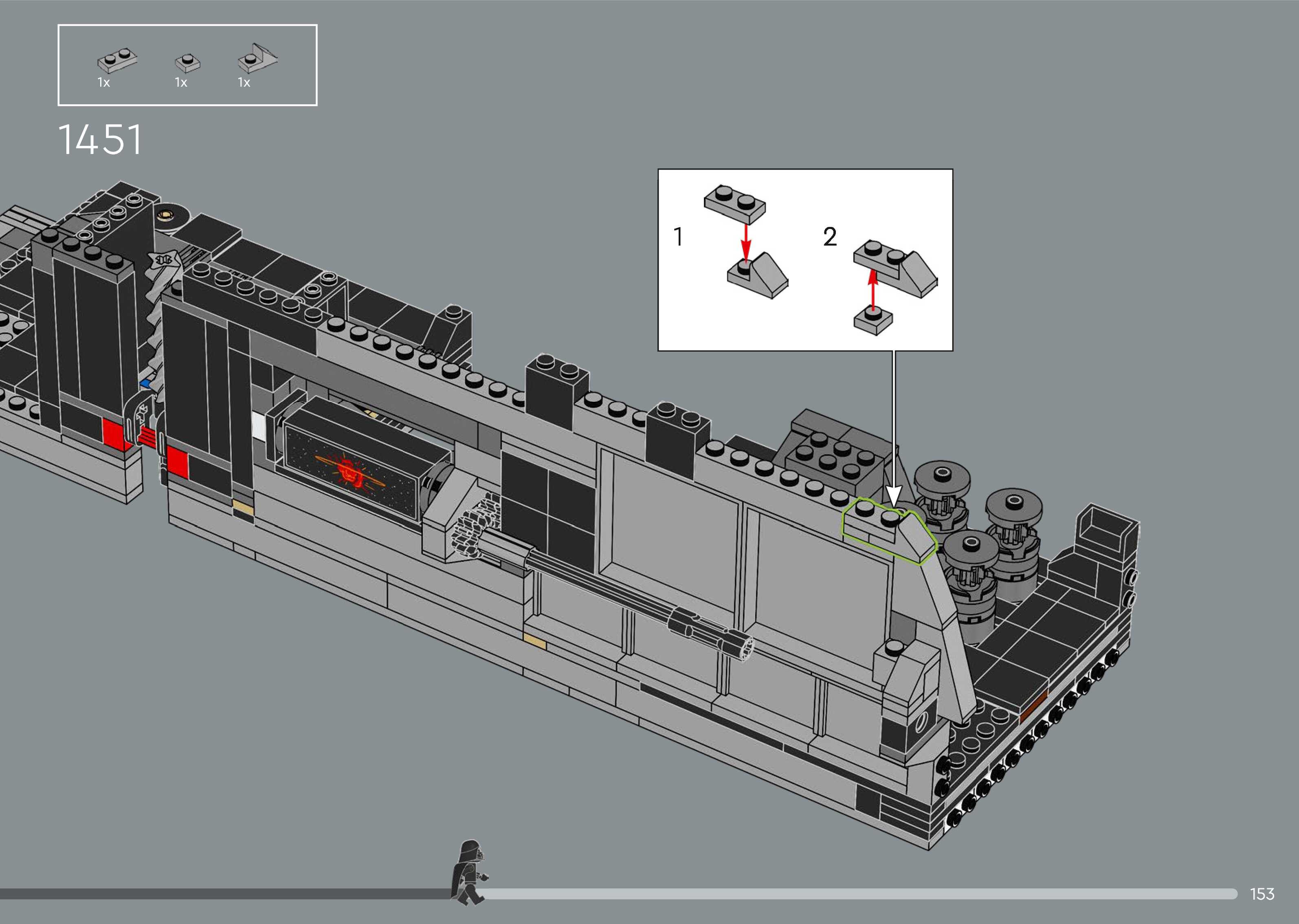1299x924 pixels.
Task: Click the page number 153
Action: click(1262, 894)
